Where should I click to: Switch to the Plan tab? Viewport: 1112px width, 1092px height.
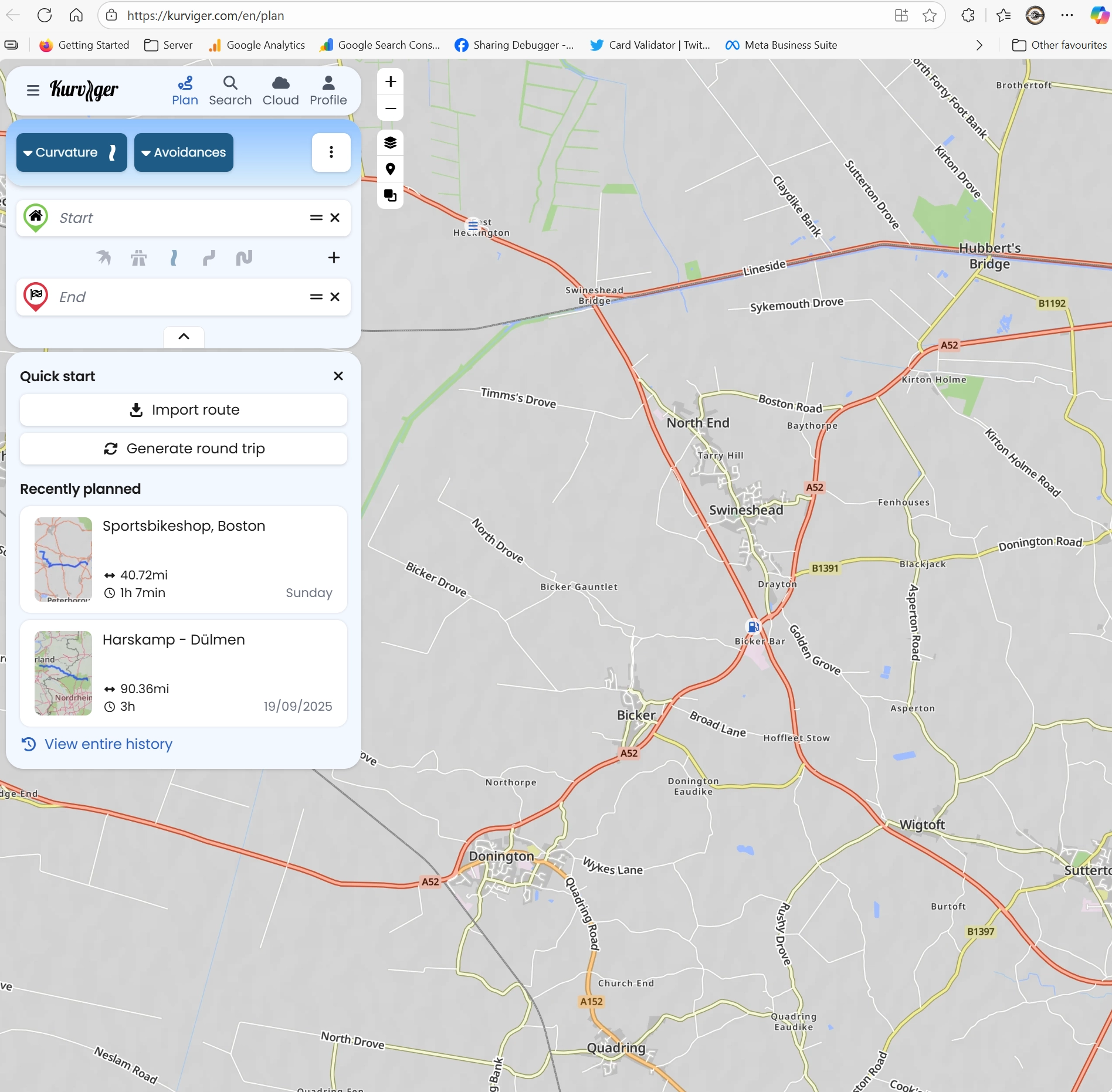click(185, 91)
